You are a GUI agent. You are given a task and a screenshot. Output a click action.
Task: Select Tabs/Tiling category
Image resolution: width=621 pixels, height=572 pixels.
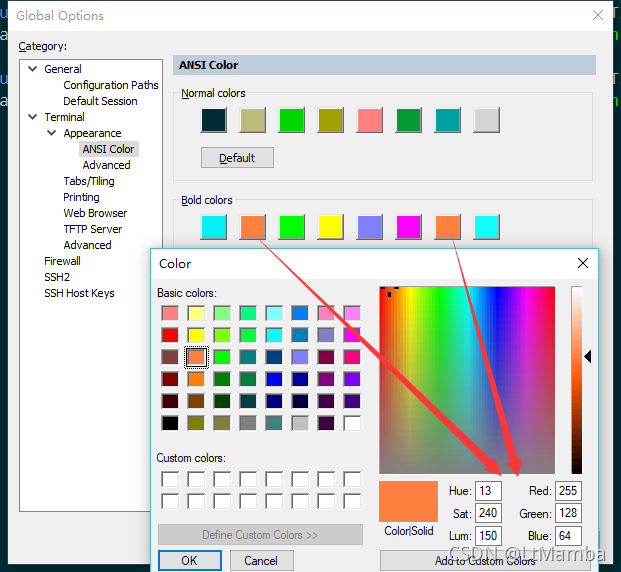coord(89,181)
